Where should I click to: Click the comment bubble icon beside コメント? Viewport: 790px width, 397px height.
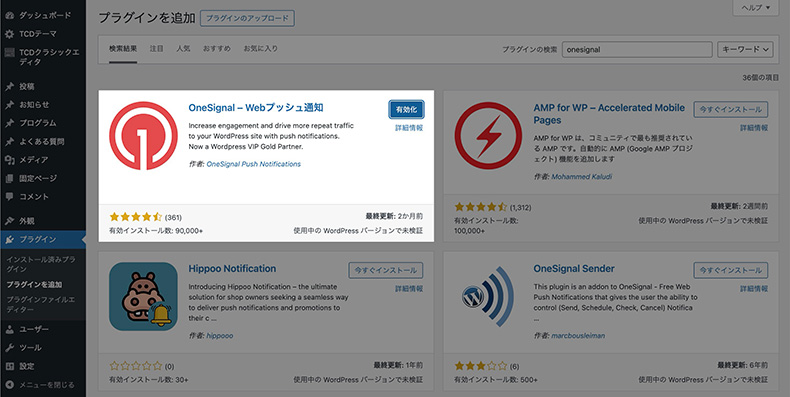click(x=9, y=196)
